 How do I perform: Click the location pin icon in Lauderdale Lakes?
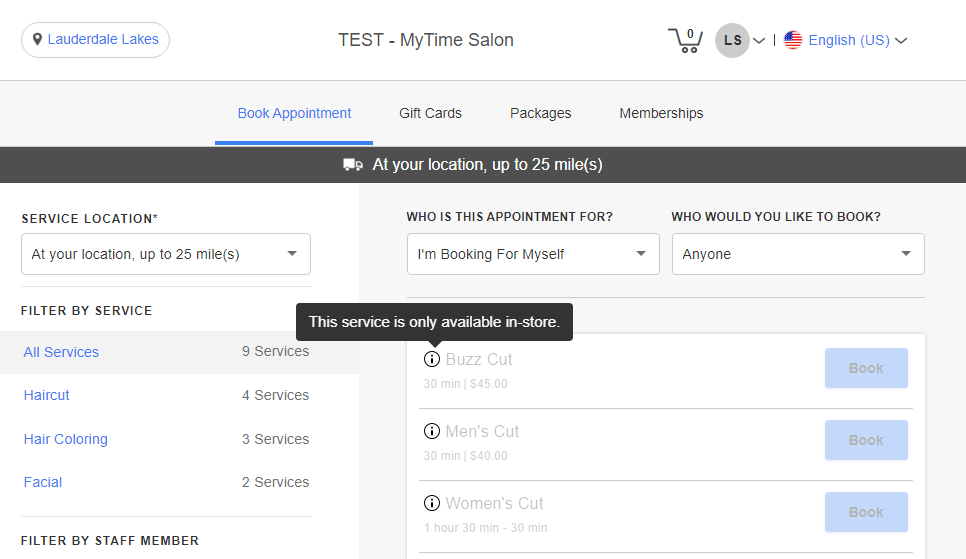point(38,39)
